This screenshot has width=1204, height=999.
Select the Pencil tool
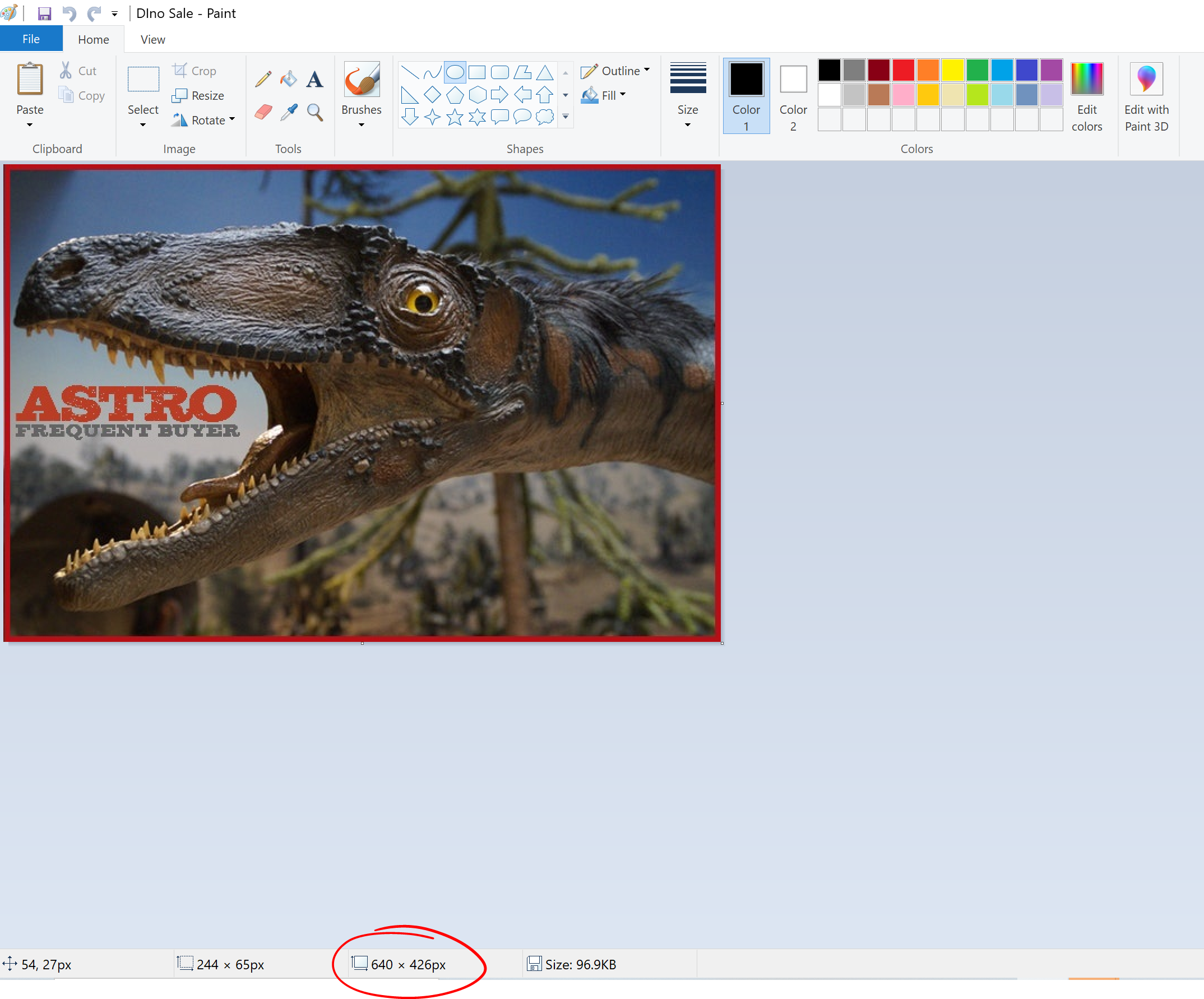[263, 78]
